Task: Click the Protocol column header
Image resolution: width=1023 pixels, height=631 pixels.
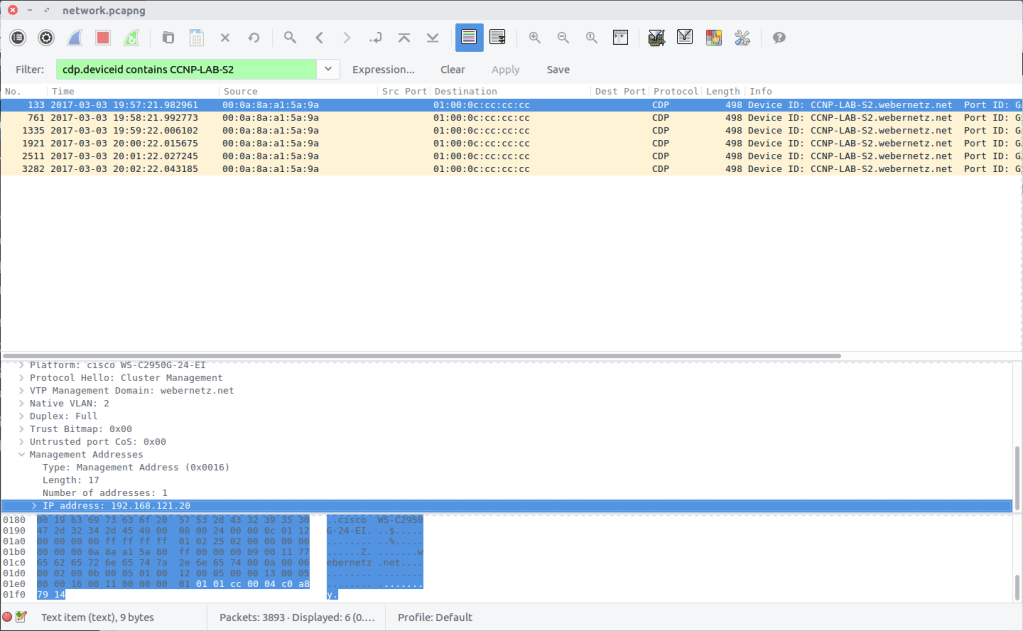Action: 675,91
